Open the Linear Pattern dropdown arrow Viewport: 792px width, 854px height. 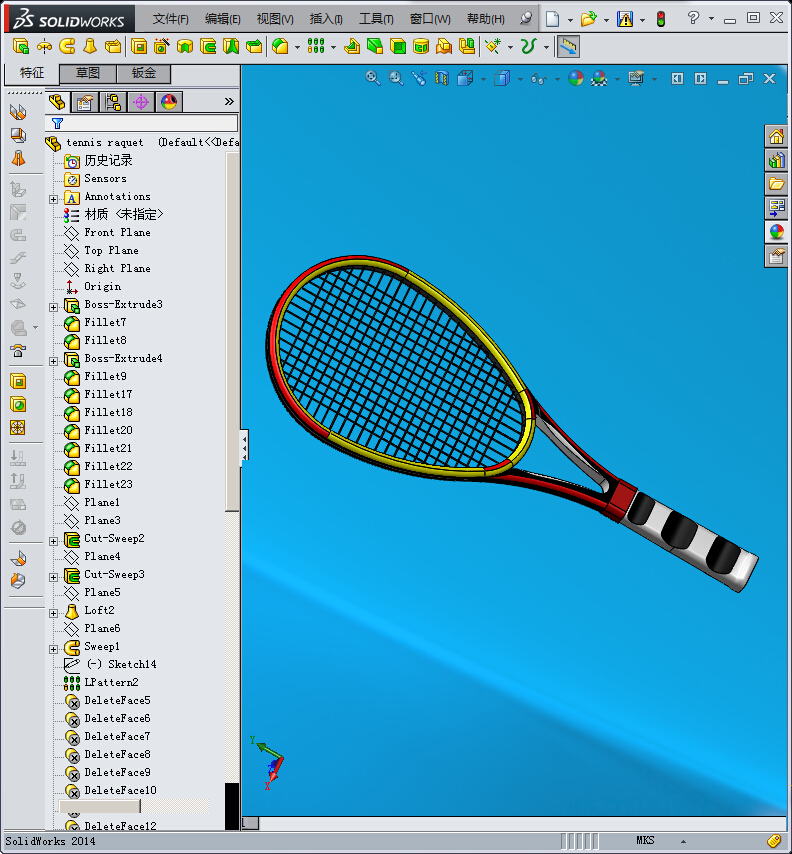(x=333, y=47)
